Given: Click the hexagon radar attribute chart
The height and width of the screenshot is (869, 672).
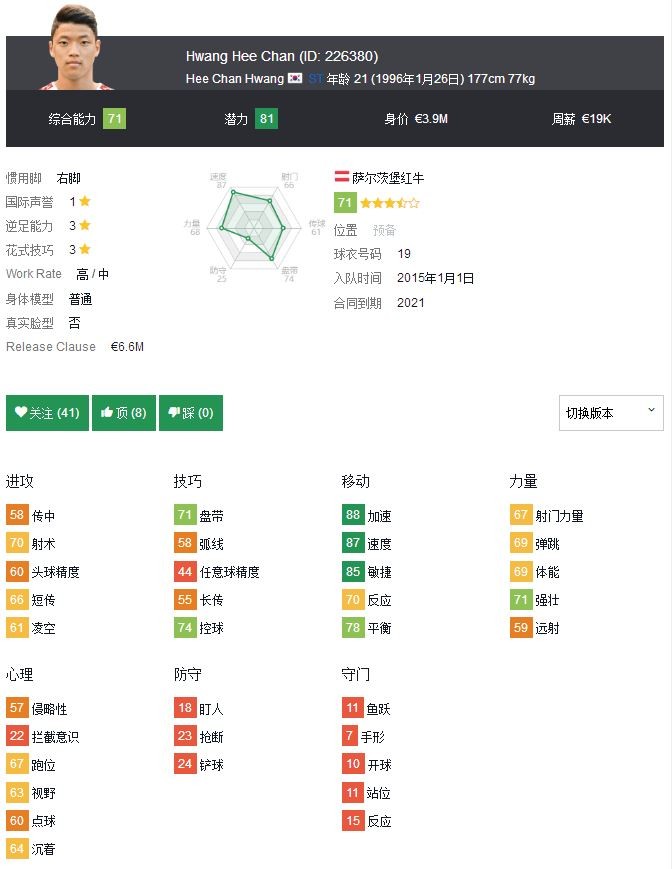Looking at the screenshot, I should (253, 227).
